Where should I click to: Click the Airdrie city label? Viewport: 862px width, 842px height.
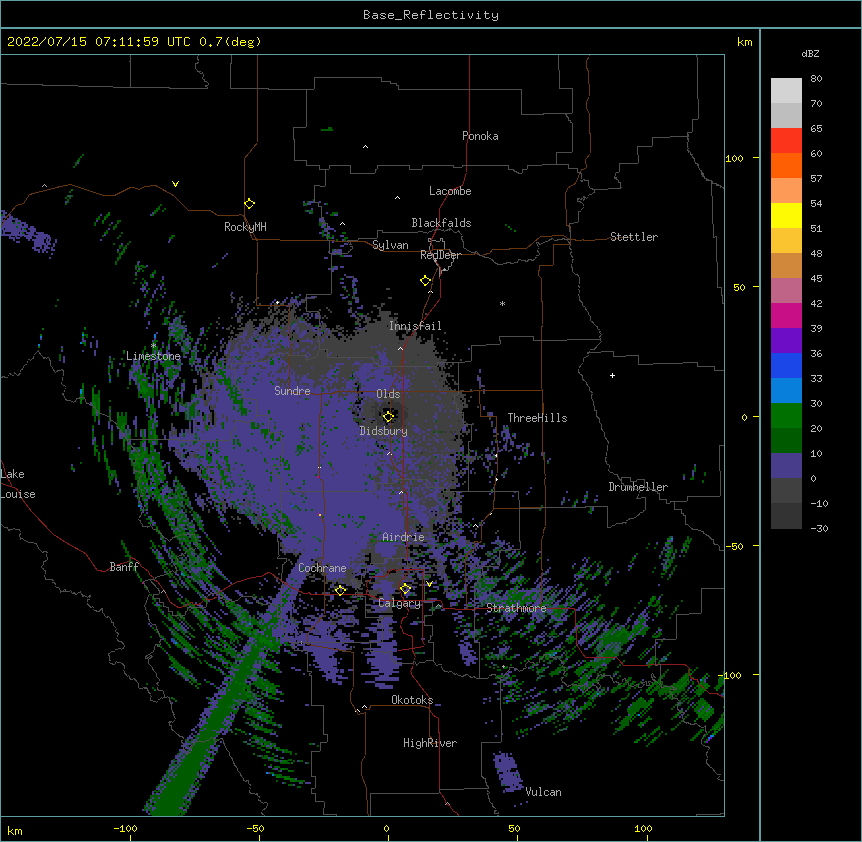pyautogui.click(x=404, y=537)
